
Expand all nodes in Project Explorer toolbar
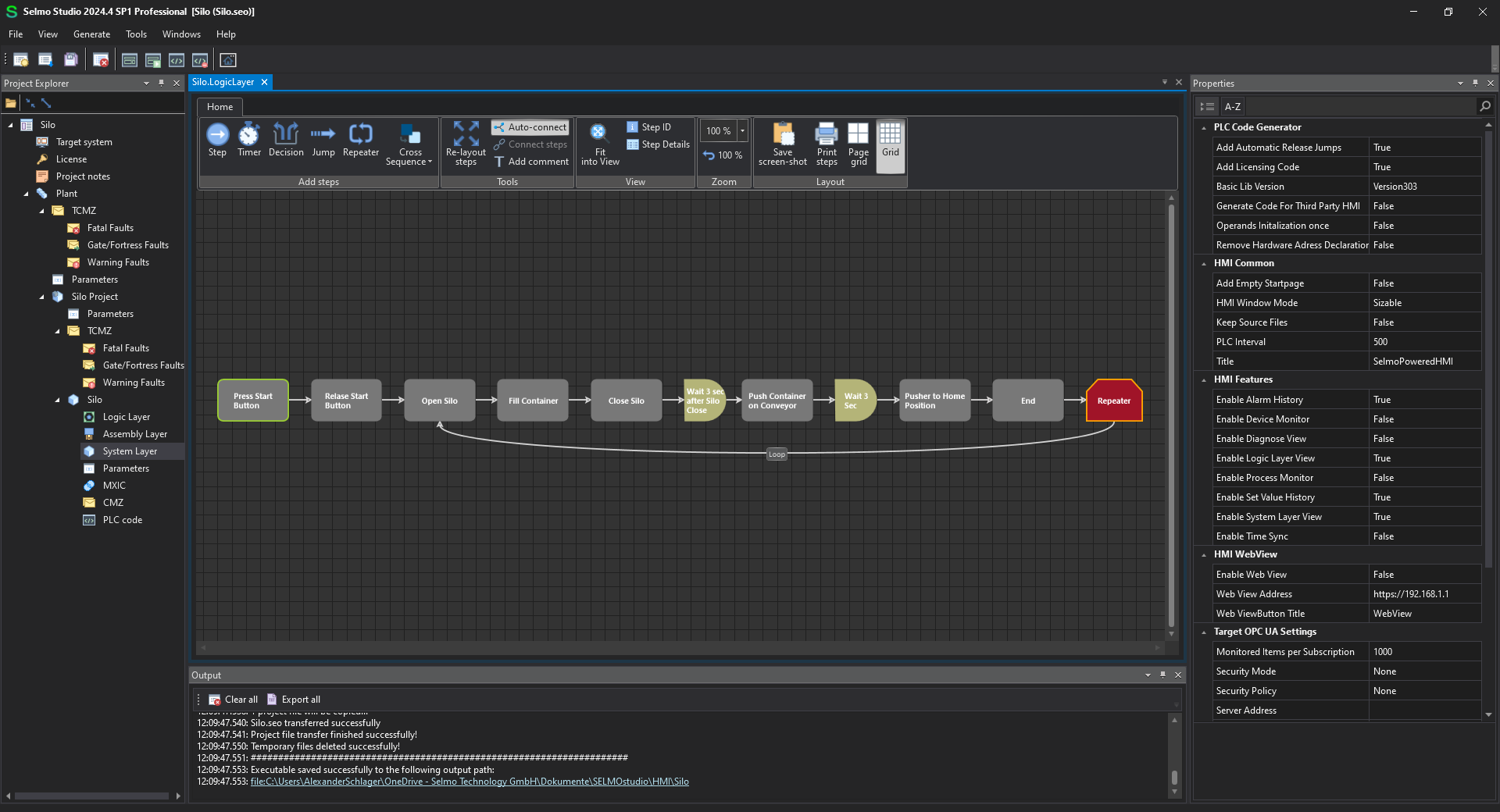pyautogui.click(x=46, y=103)
